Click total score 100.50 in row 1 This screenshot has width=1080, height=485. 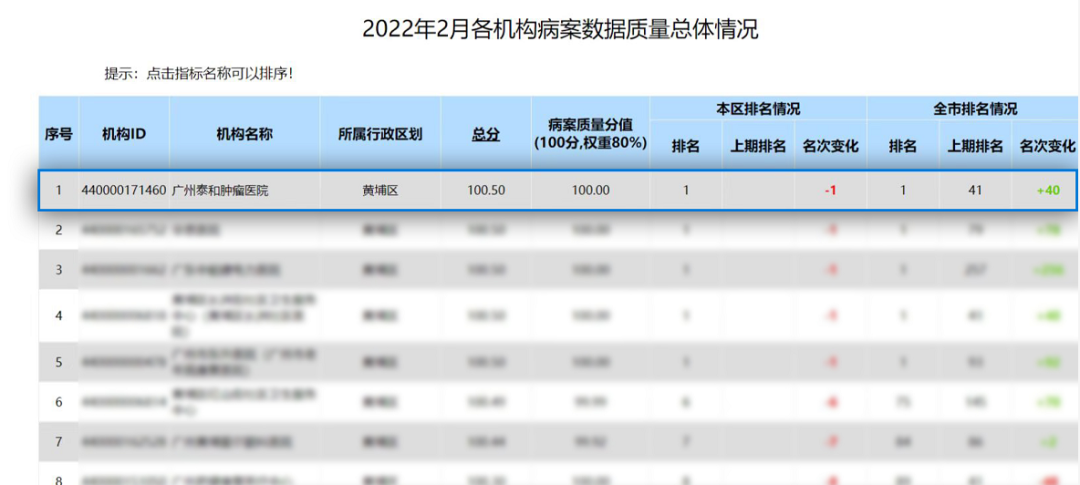(486, 189)
